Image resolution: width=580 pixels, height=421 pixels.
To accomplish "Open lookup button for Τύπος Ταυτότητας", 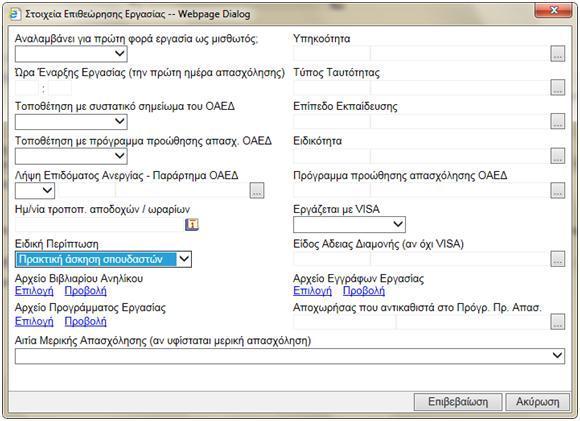I will pos(557,88).
